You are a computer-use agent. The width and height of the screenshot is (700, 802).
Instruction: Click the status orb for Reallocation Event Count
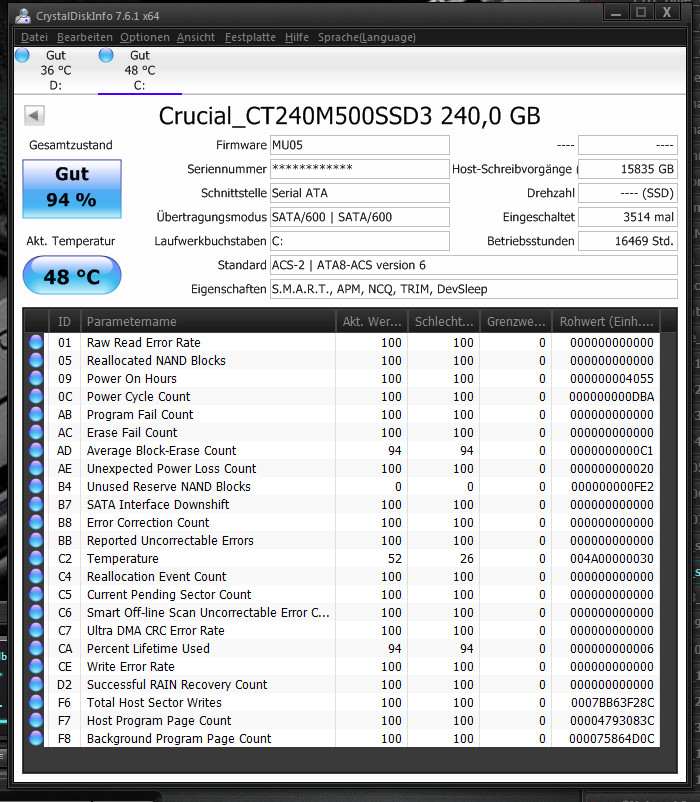36,576
